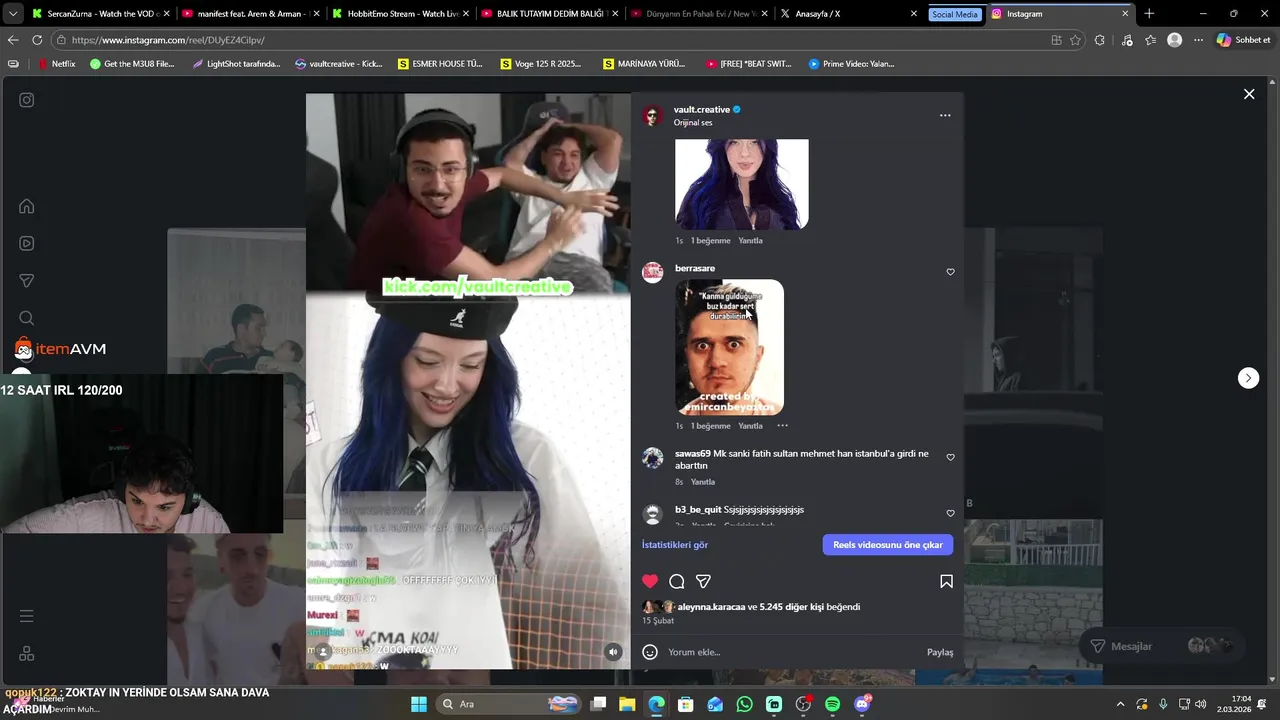Open browser extensions icon
The width and height of the screenshot is (1280, 720).
[x=1100, y=40]
